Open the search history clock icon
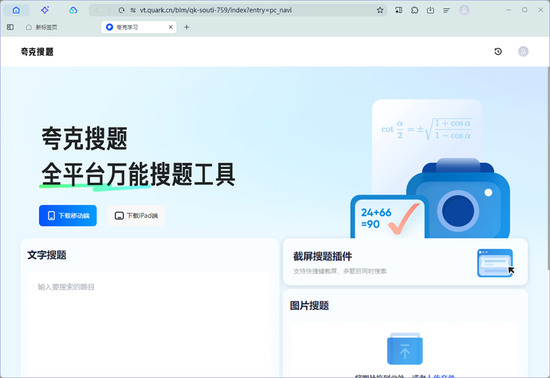The height and width of the screenshot is (378, 550). pos(498,52)
